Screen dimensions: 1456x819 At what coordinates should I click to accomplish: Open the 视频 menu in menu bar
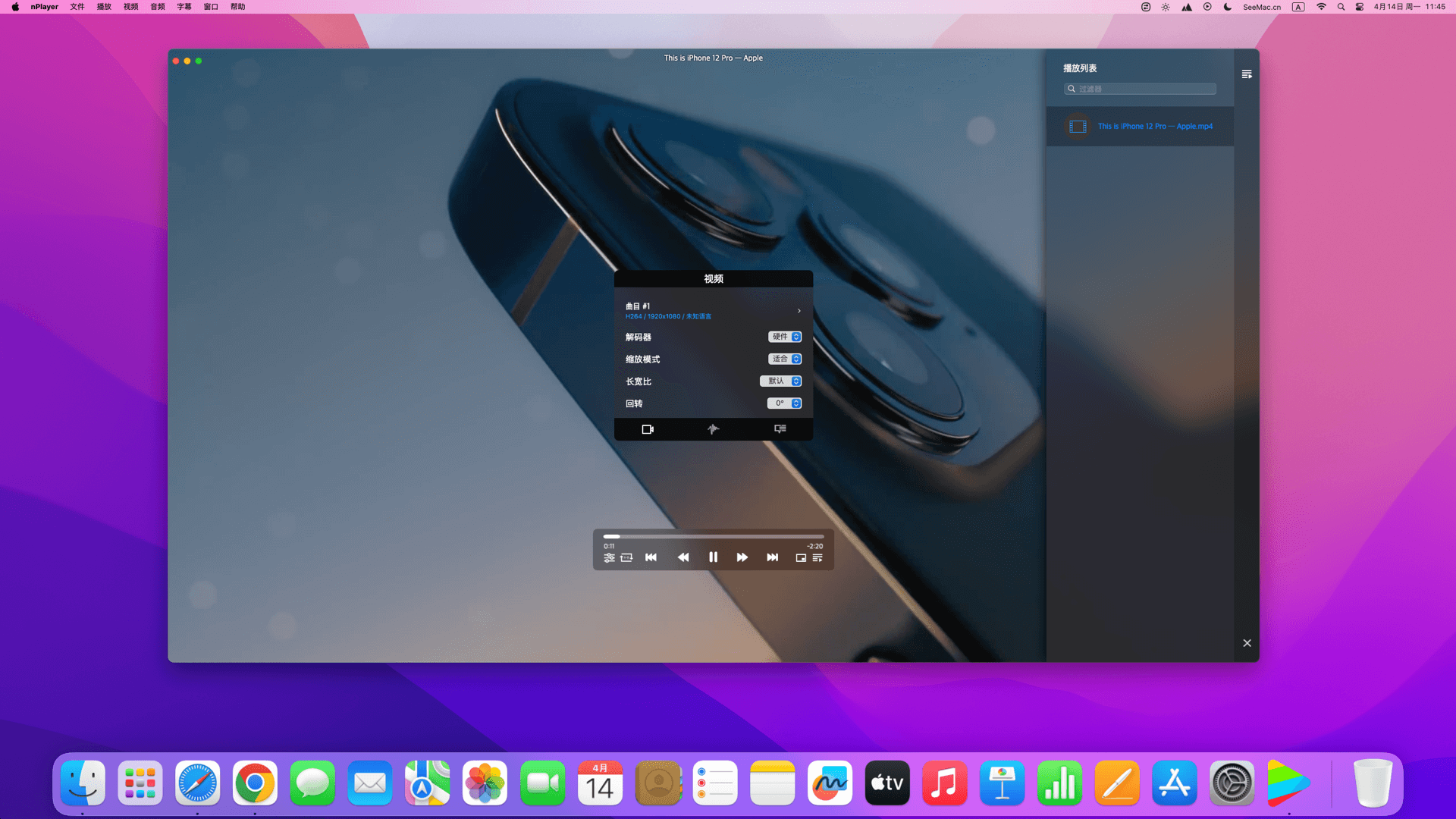click(x=130, y=7)
